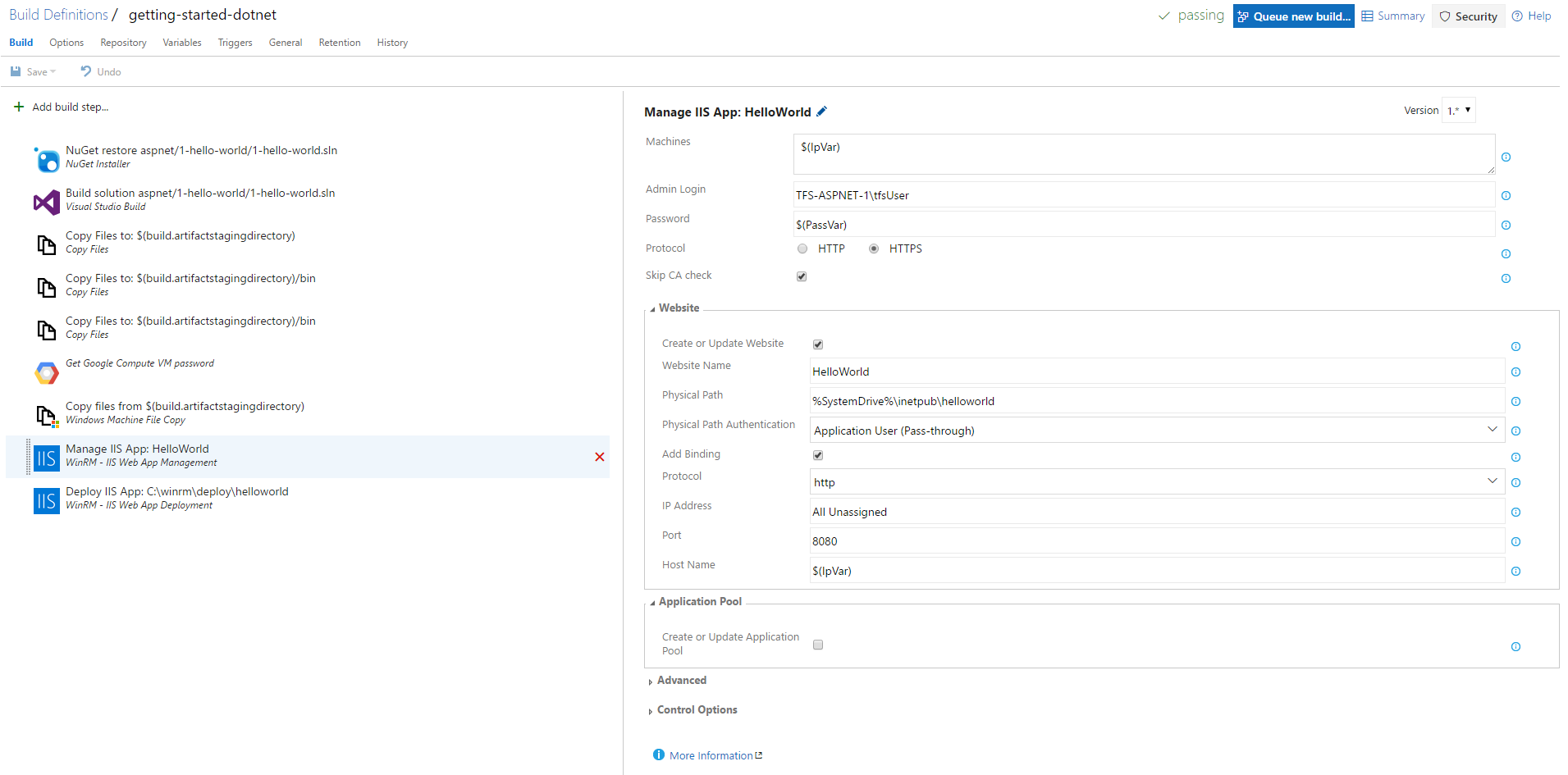Select the HTTPS protocol radio button
Screen dimensions: 1568x775
click(874, 248)
